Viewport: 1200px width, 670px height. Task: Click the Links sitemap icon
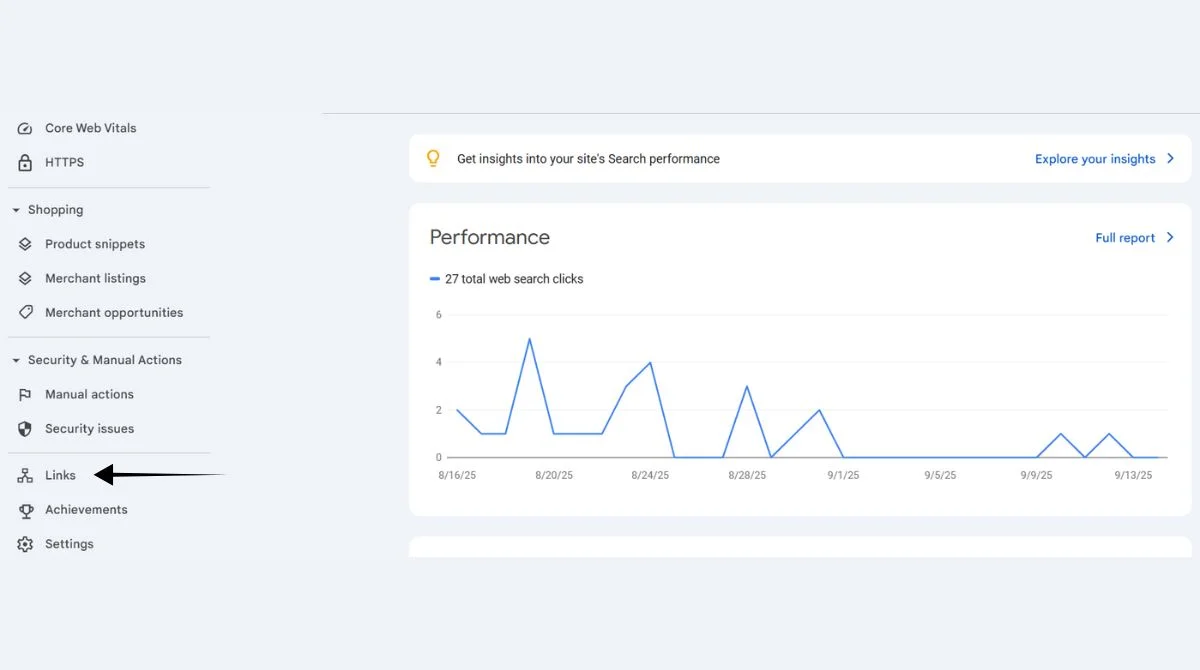[x=25, y=476]
